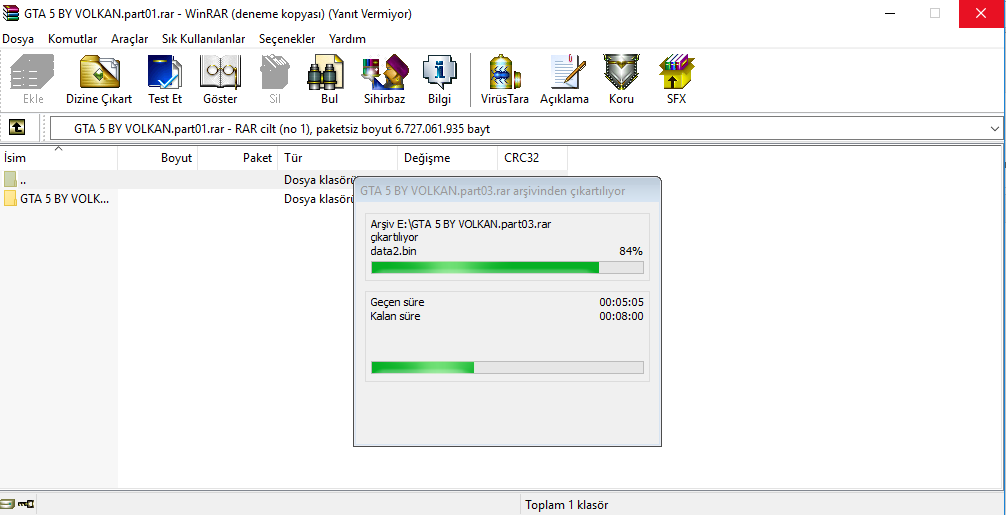This screenshot has width=1006, height=515.
Task: Click the data2.bin file name text
Action: pyautogui.click(x=393, y=251)
